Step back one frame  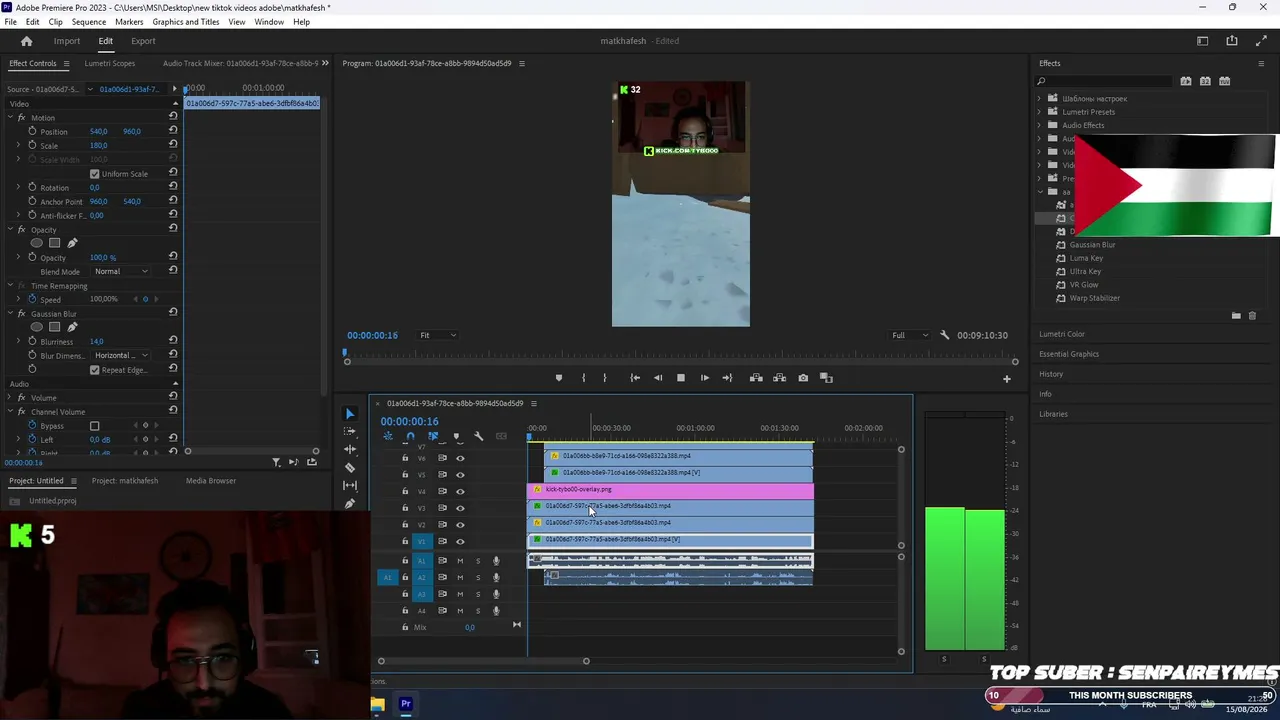coord(657,378)
